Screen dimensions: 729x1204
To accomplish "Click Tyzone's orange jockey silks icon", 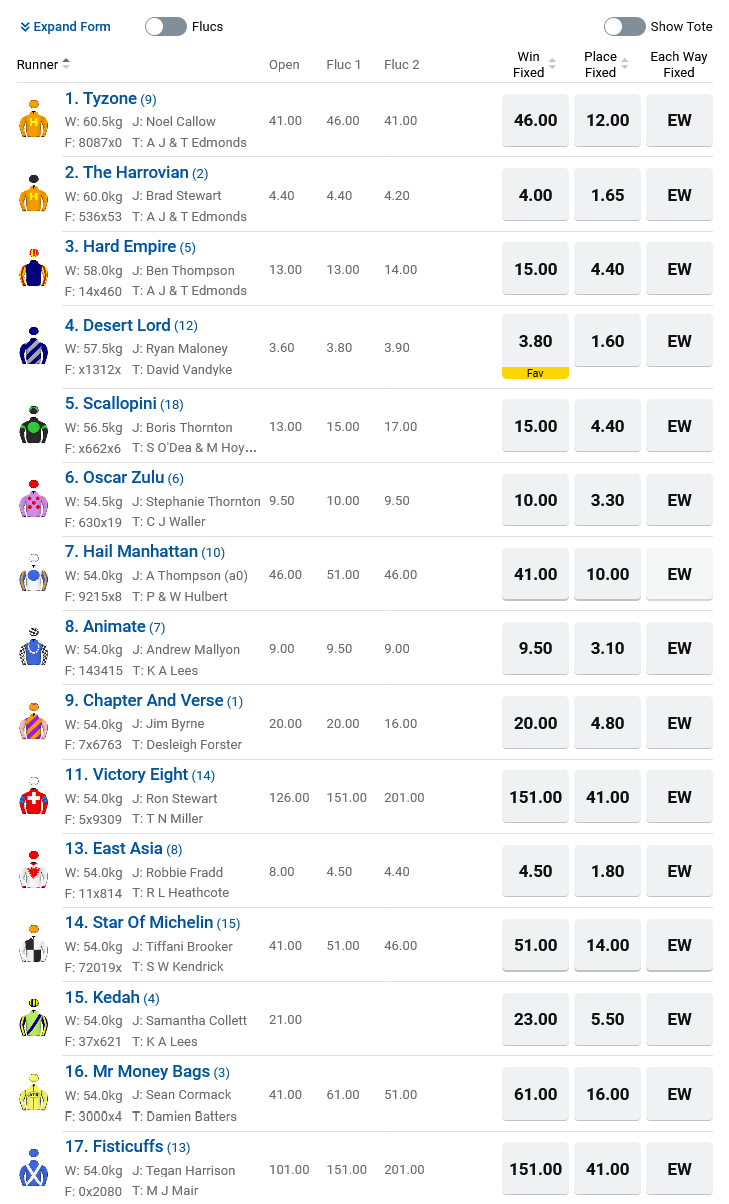I will point(34,120).
